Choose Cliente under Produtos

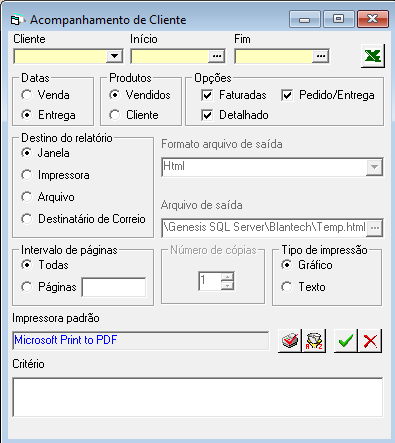[115, 115]
